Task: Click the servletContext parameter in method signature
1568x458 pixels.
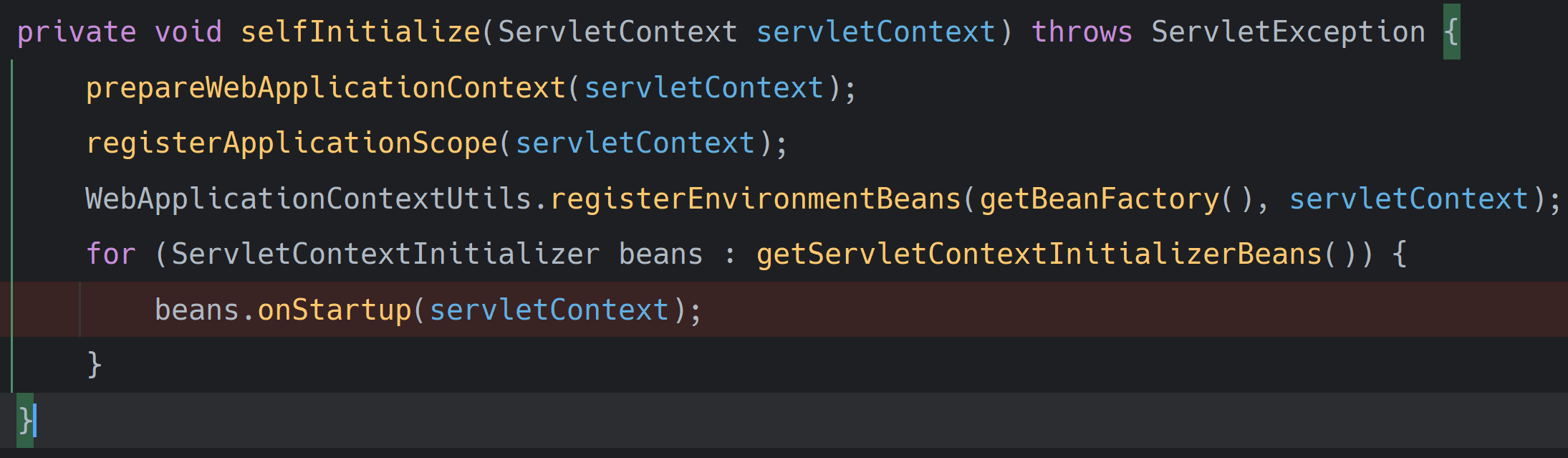Action: [876, 32]
